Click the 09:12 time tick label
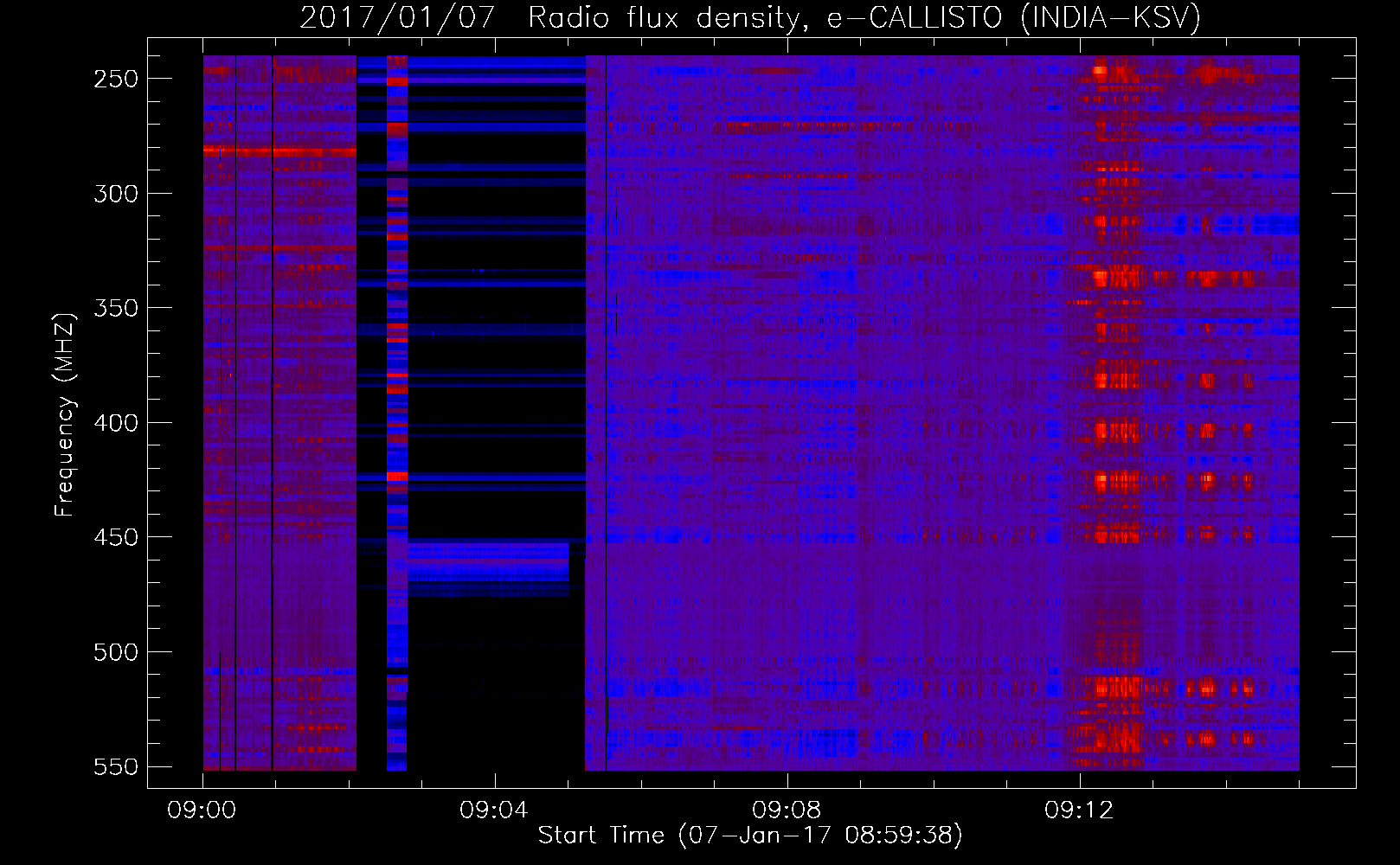The width and height of the screenshot is (1400, 865). 1079,811
